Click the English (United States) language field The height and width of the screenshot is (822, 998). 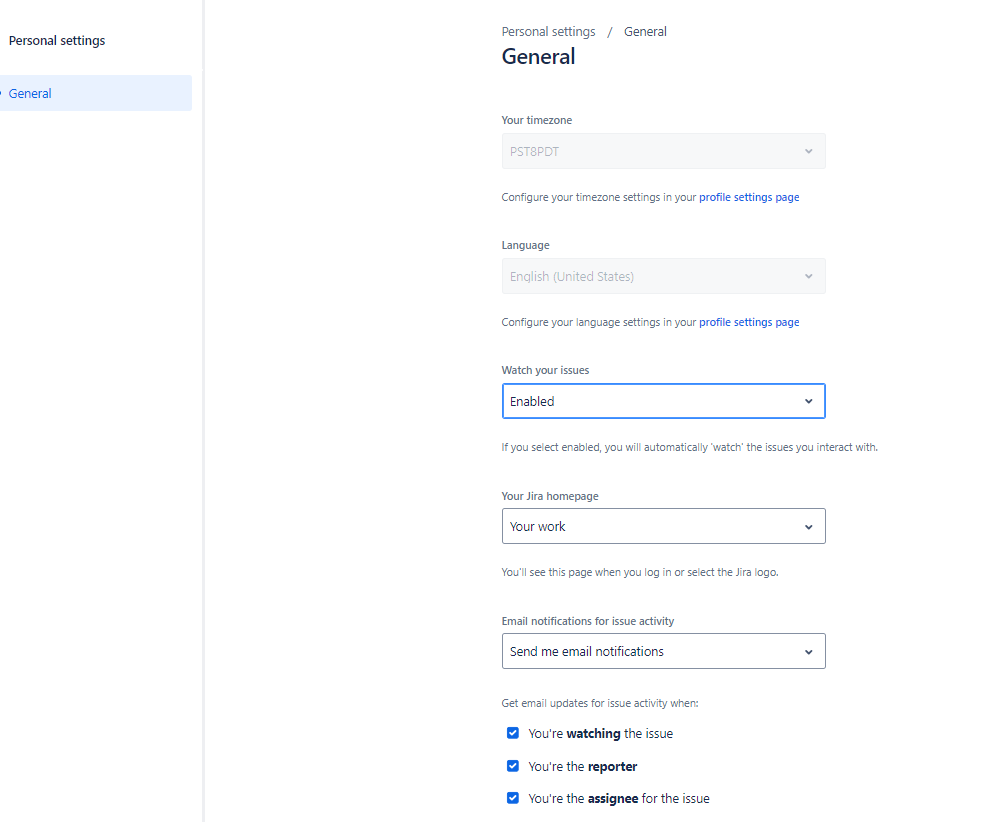click(x=650, y=277)
